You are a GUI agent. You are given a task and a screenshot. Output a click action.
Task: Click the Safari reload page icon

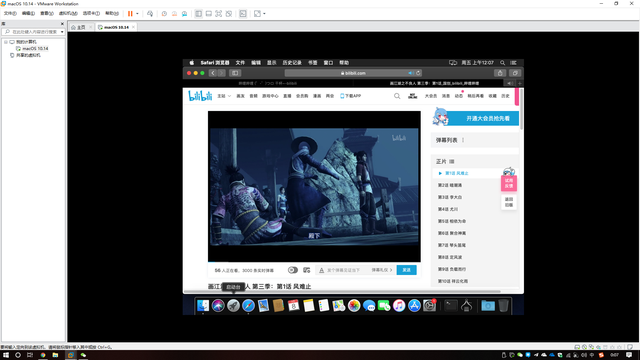click(x=418, y=73)
